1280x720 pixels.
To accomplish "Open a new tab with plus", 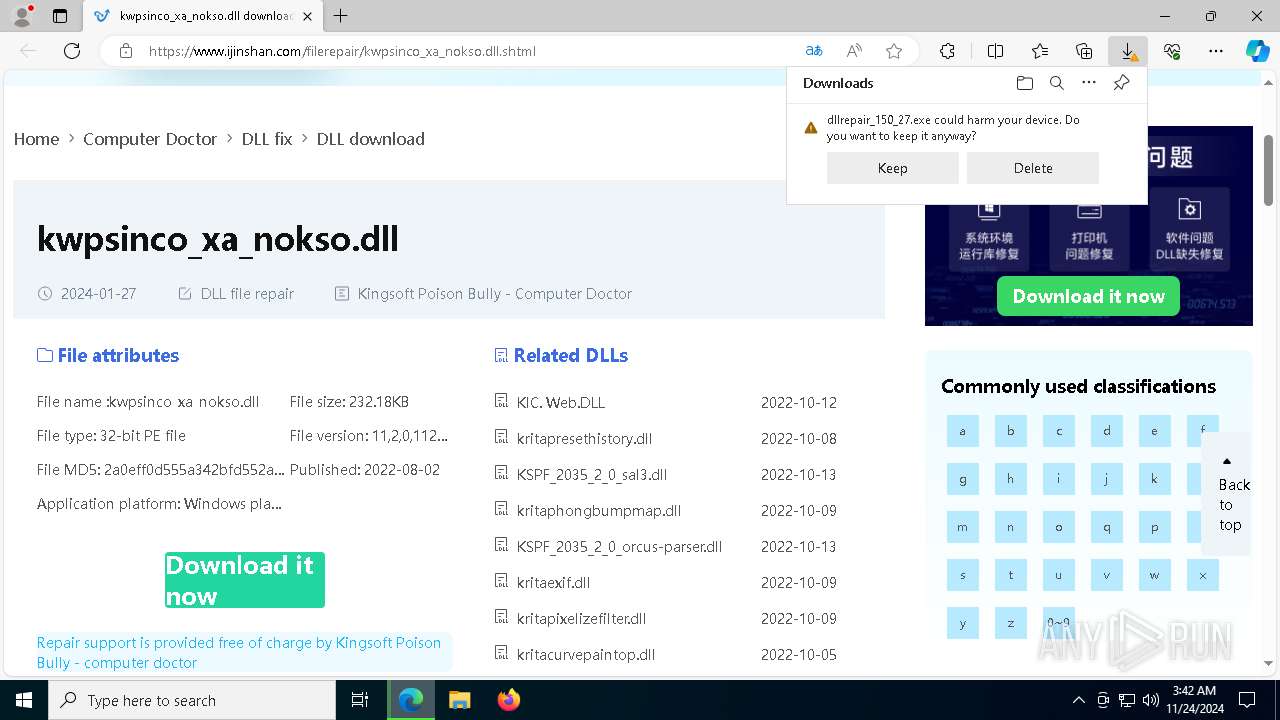I will (341, 16).
